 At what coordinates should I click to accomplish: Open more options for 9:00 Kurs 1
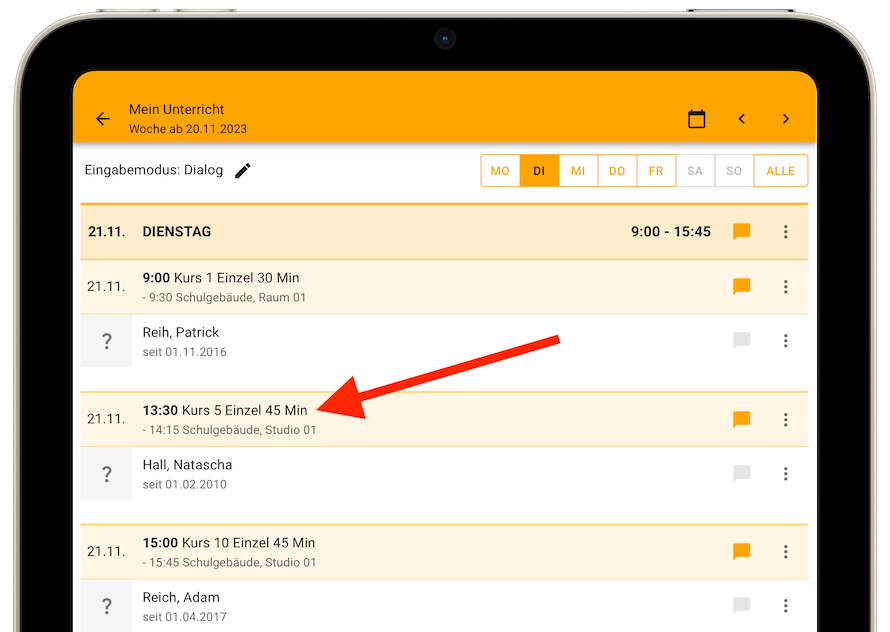click(x=786, y=287)
